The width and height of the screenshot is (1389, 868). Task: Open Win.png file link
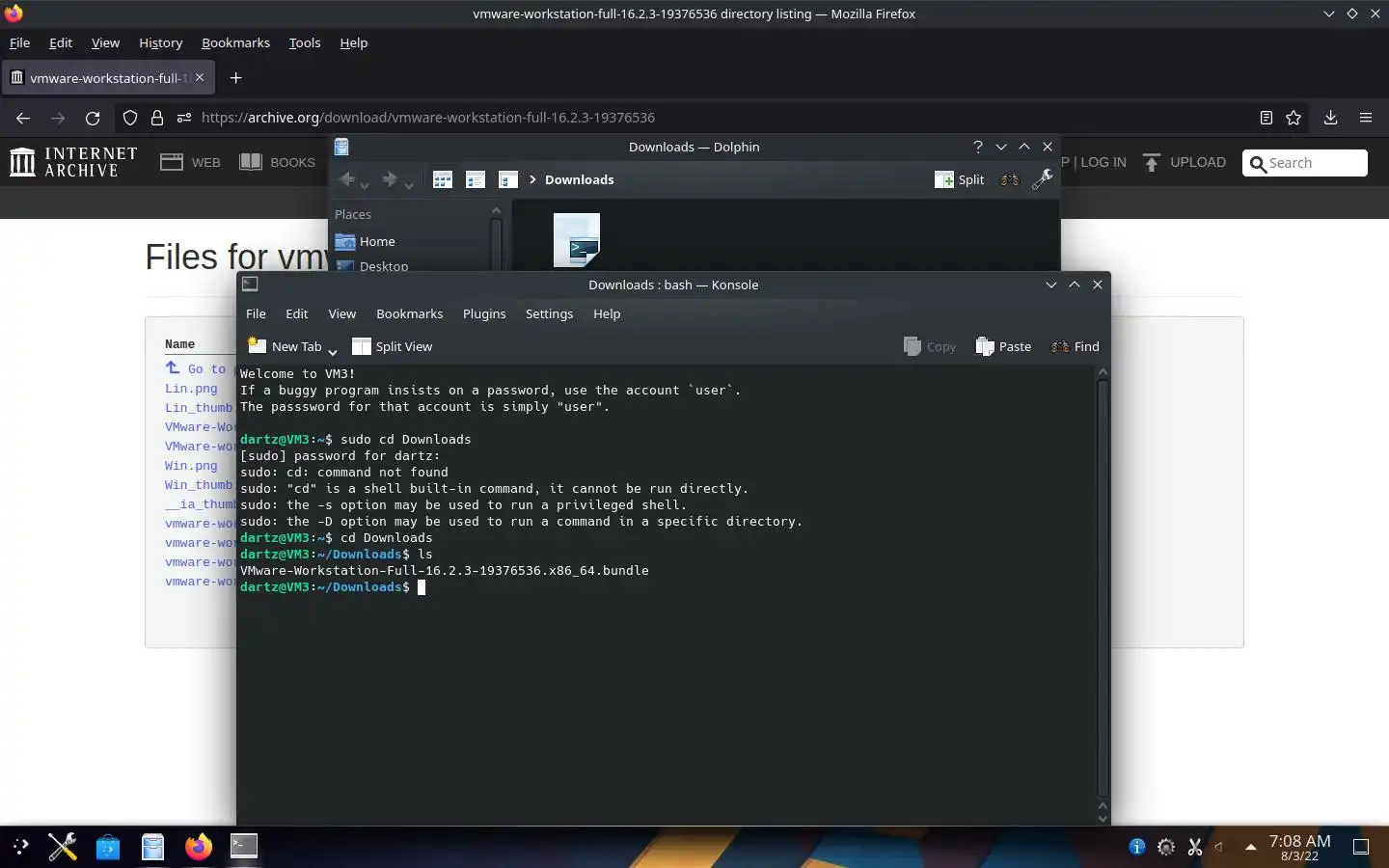pyautogui.click(x=191, y=466)
